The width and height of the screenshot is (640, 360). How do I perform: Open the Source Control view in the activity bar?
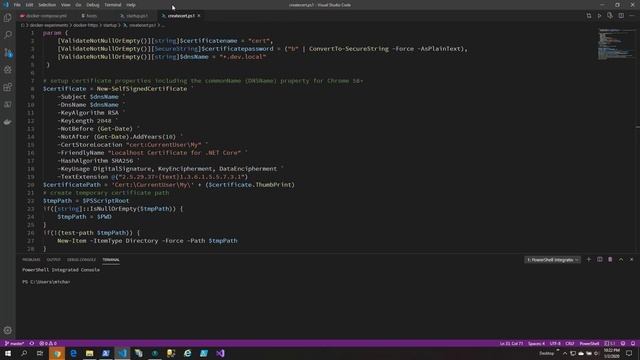[8, 53]
